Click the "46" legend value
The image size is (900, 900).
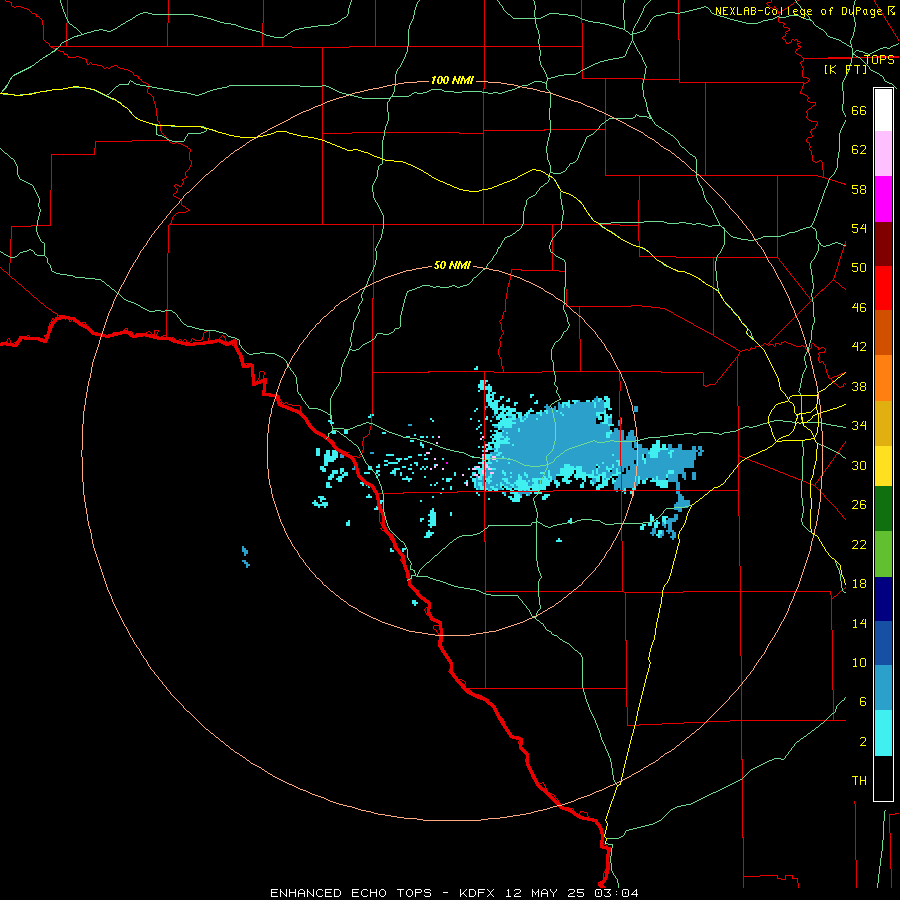point(859,308)
